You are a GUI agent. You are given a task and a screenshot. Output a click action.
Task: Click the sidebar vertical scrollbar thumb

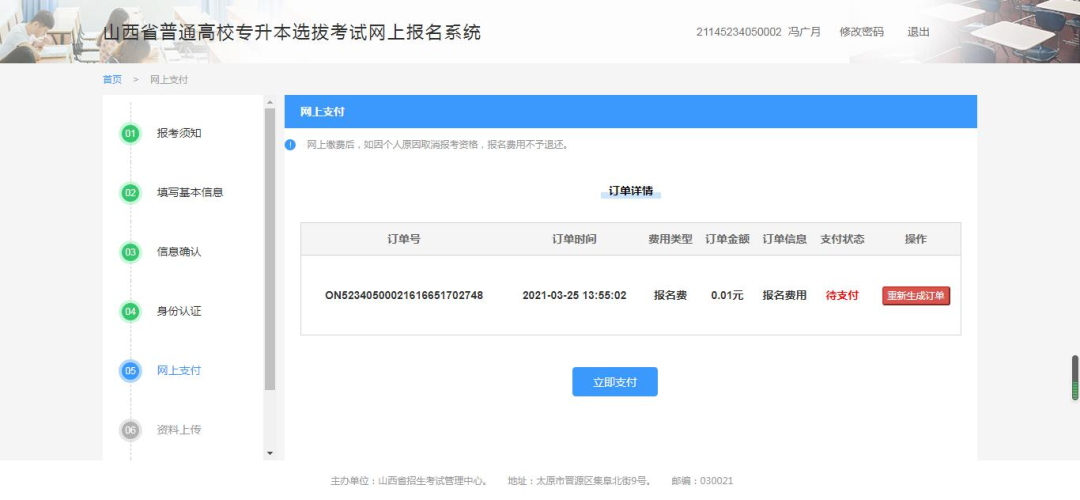point(269,249)
